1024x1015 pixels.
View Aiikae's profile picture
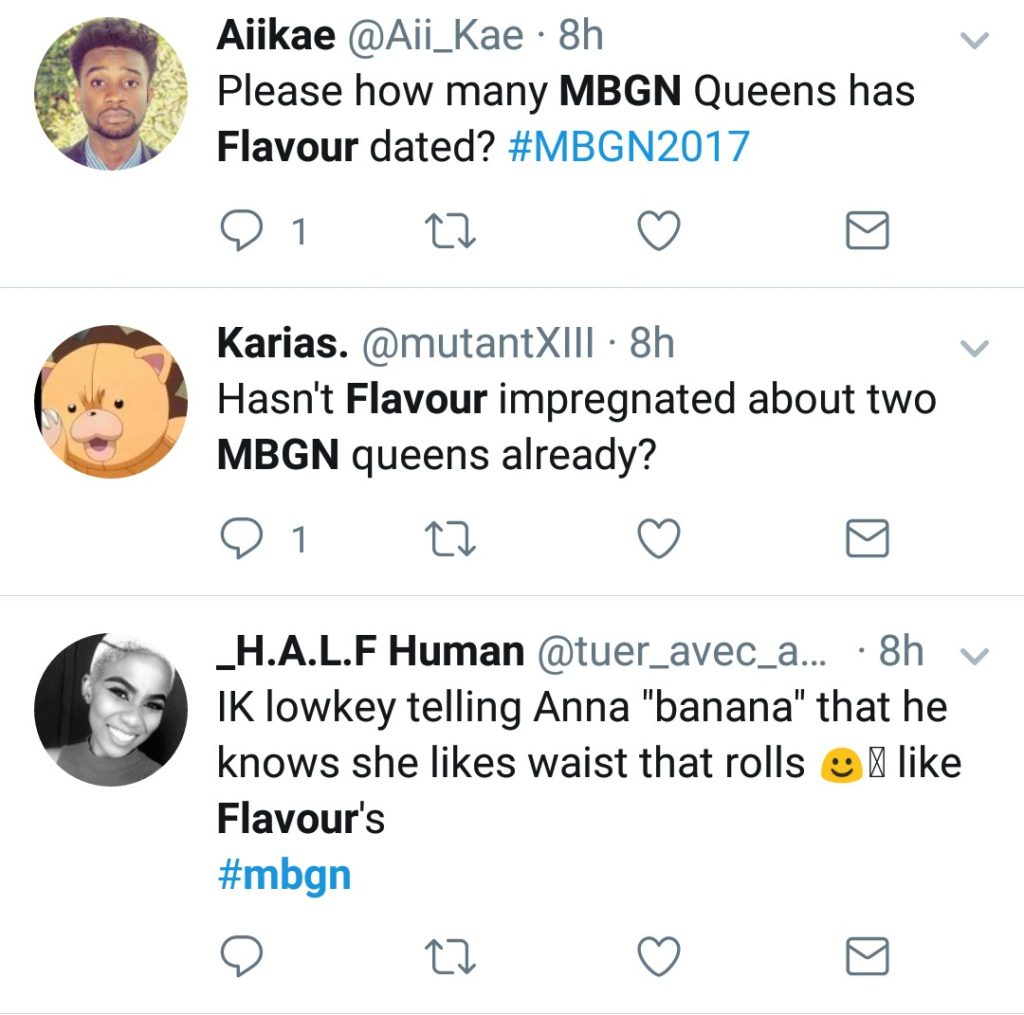pyautogui.click(x=111, y=93)
